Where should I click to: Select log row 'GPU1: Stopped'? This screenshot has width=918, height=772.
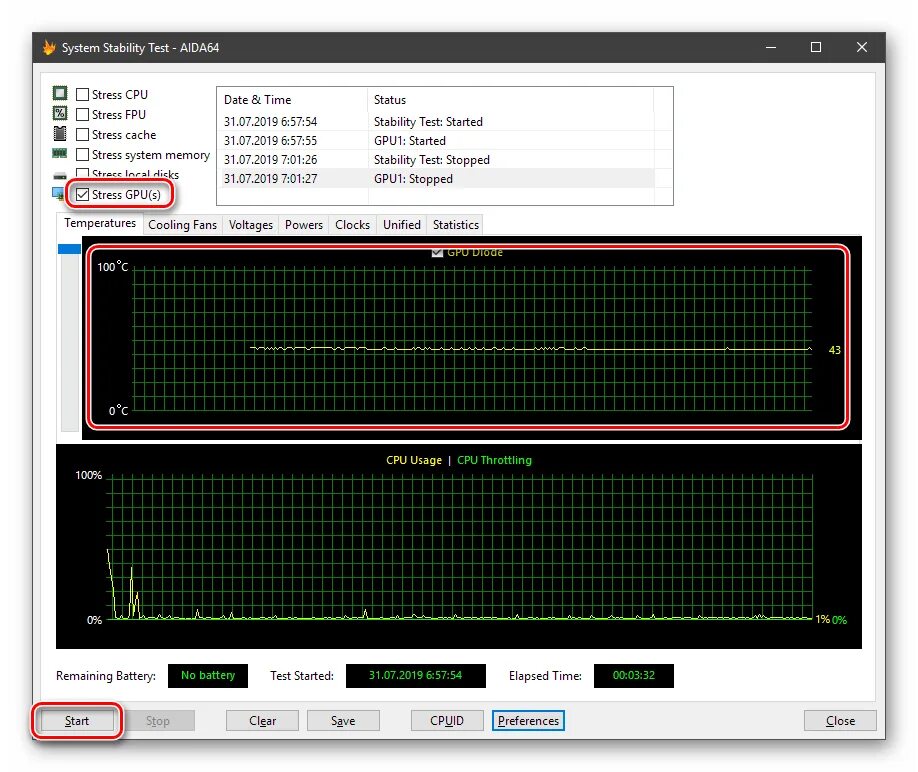click(436, 179)
